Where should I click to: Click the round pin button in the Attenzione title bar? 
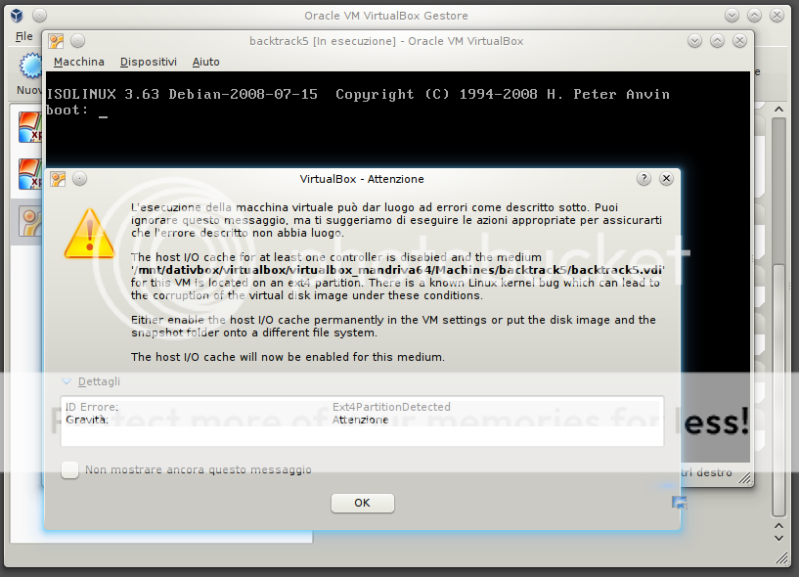coord(79,178)
